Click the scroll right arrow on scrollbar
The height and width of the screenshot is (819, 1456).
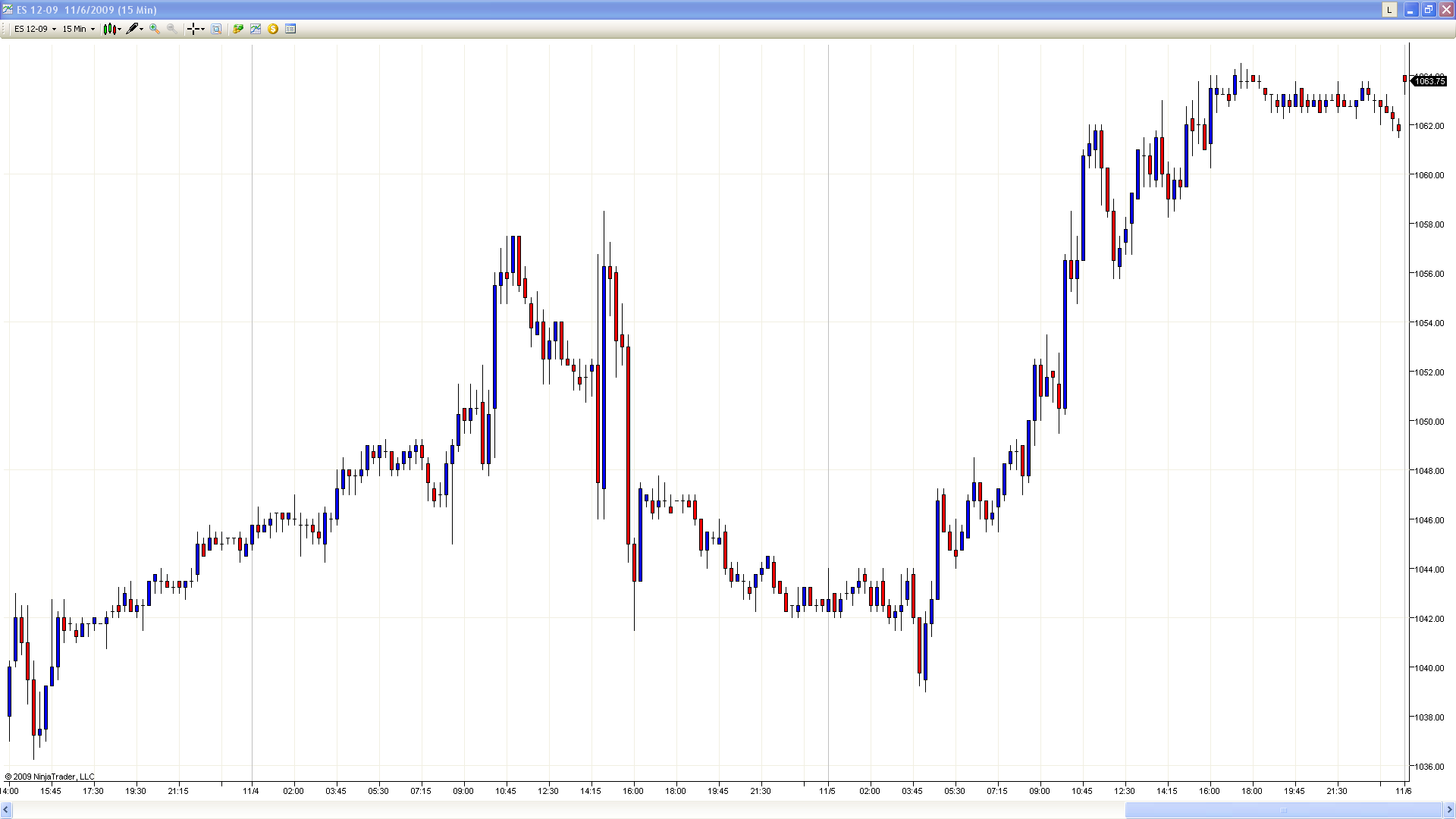tap(1449, 810)
